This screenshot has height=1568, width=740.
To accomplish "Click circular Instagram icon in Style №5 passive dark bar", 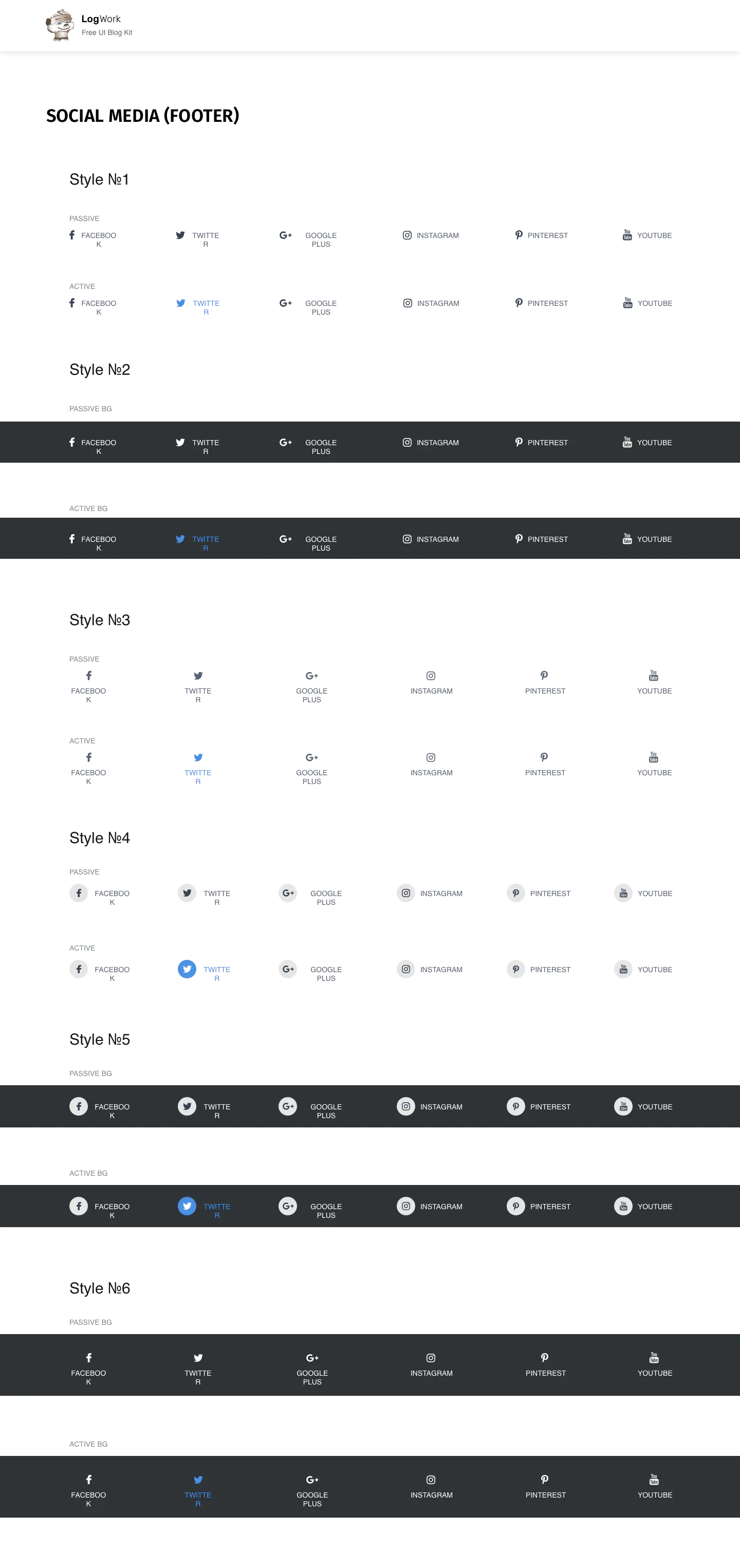I will point(406,1106).
